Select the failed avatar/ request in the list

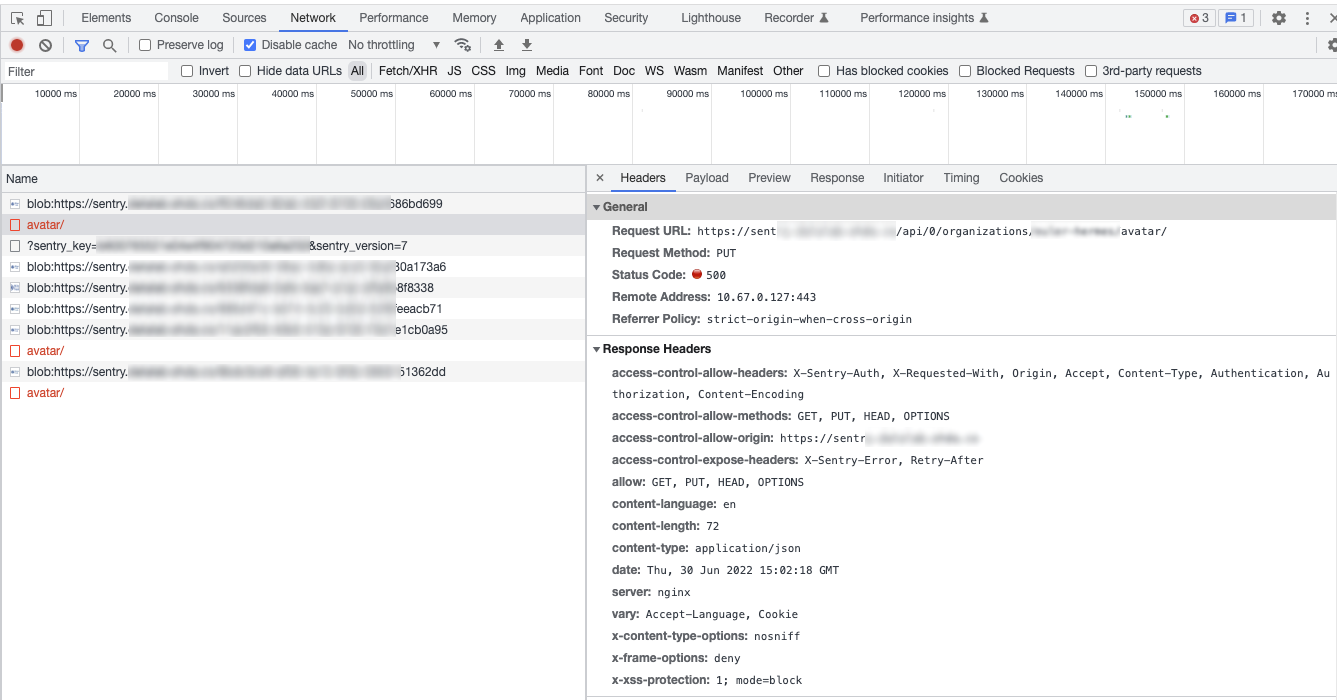click(x=45, y=224)
